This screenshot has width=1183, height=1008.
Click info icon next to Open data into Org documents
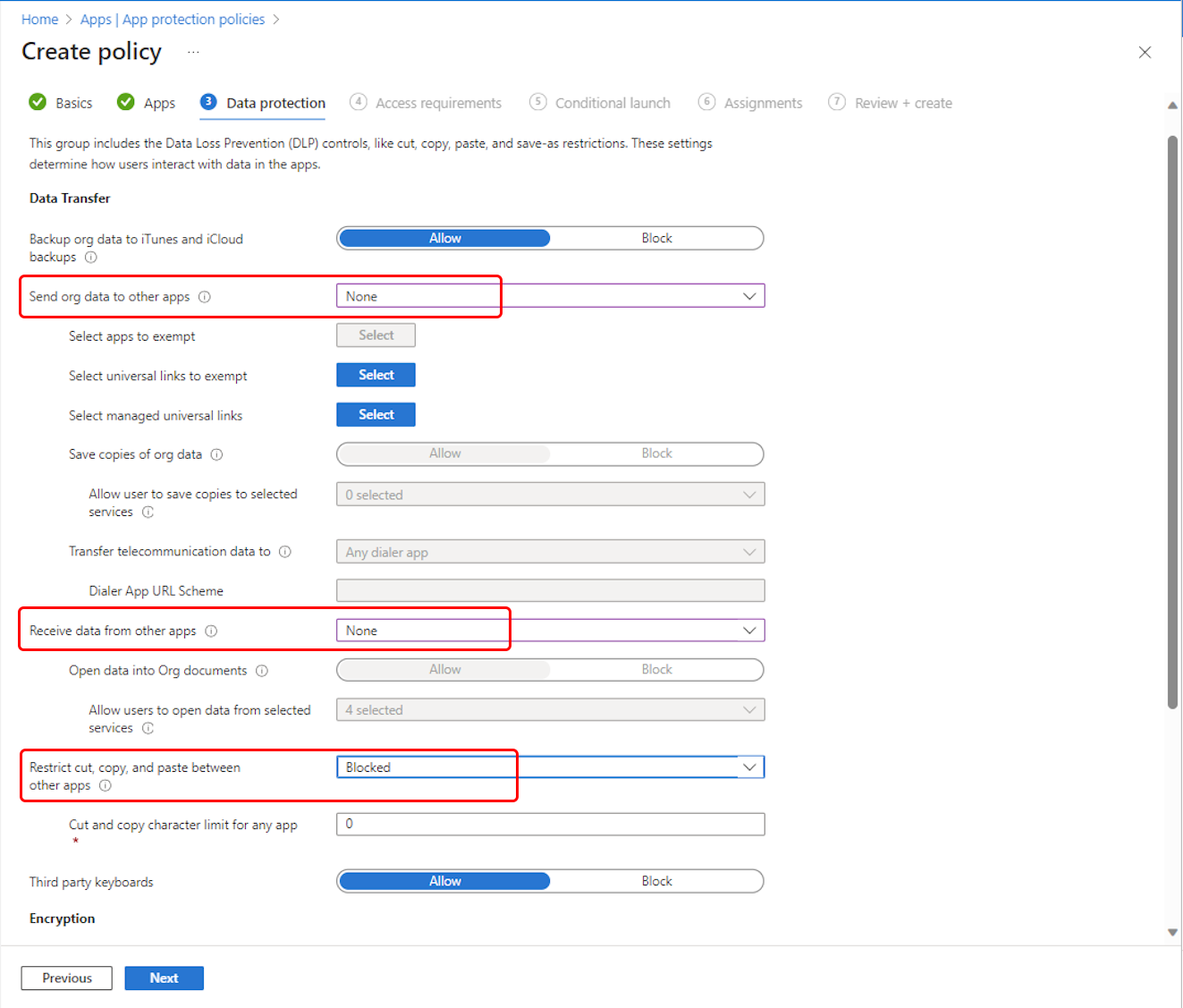(261, 671)
